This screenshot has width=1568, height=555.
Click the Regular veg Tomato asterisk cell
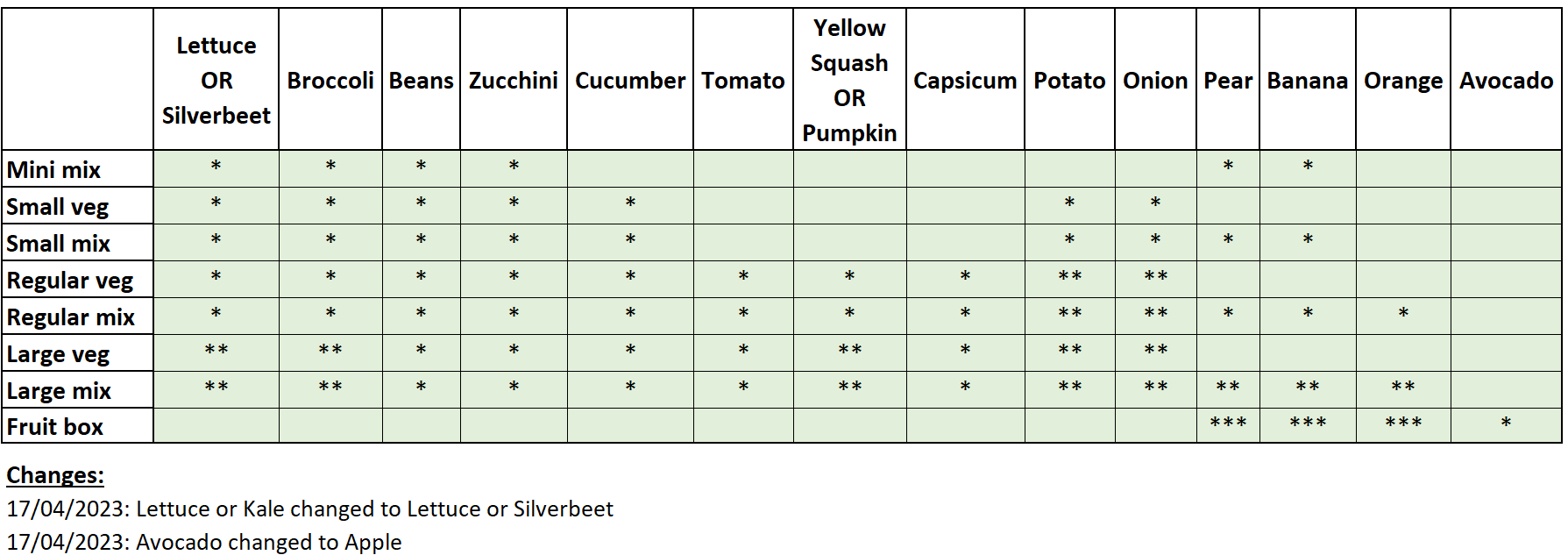743,277
